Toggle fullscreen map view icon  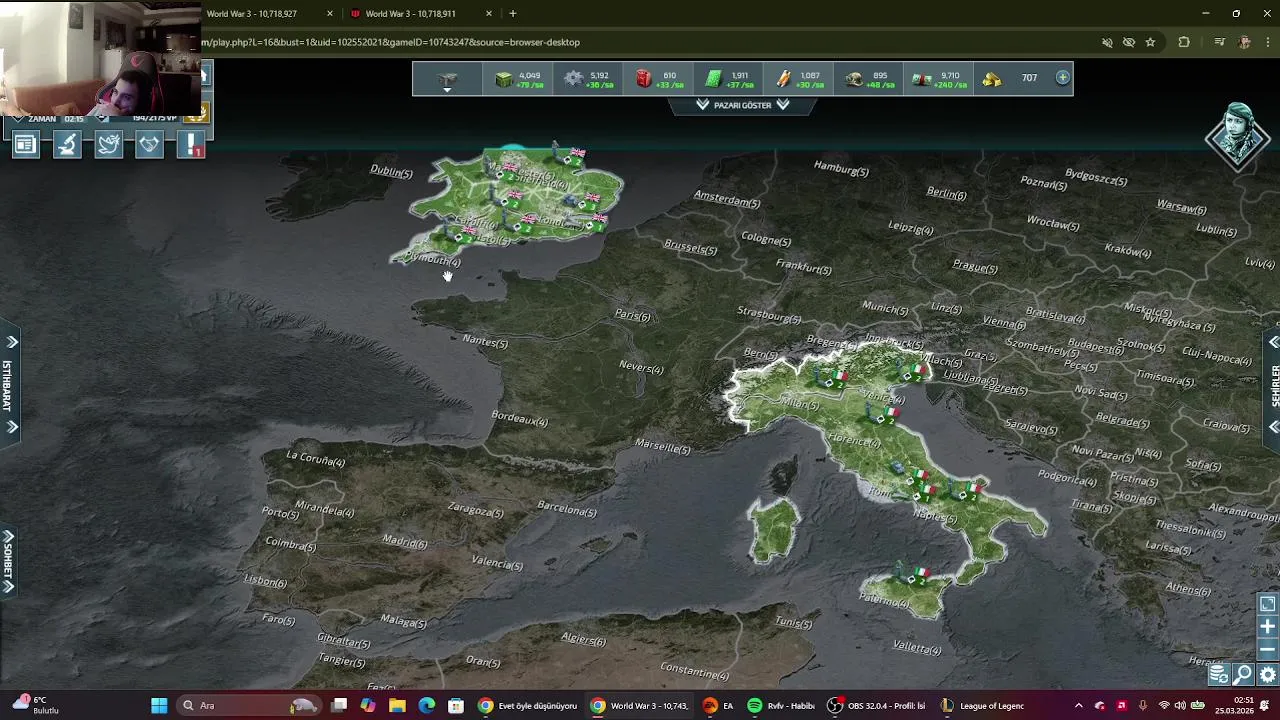[x=1267, y=604]
